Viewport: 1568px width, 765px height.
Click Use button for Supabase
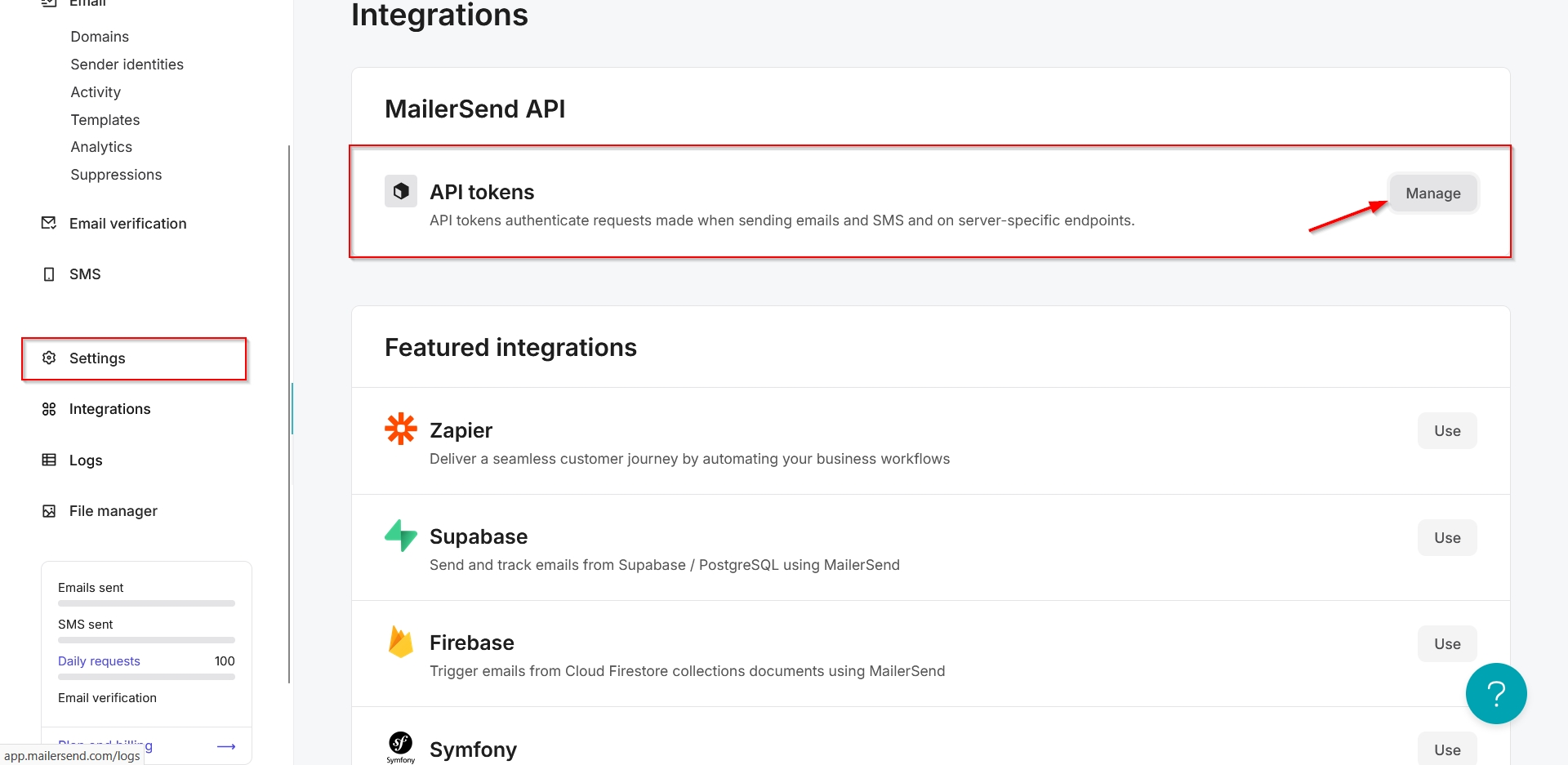(1446, 538)
